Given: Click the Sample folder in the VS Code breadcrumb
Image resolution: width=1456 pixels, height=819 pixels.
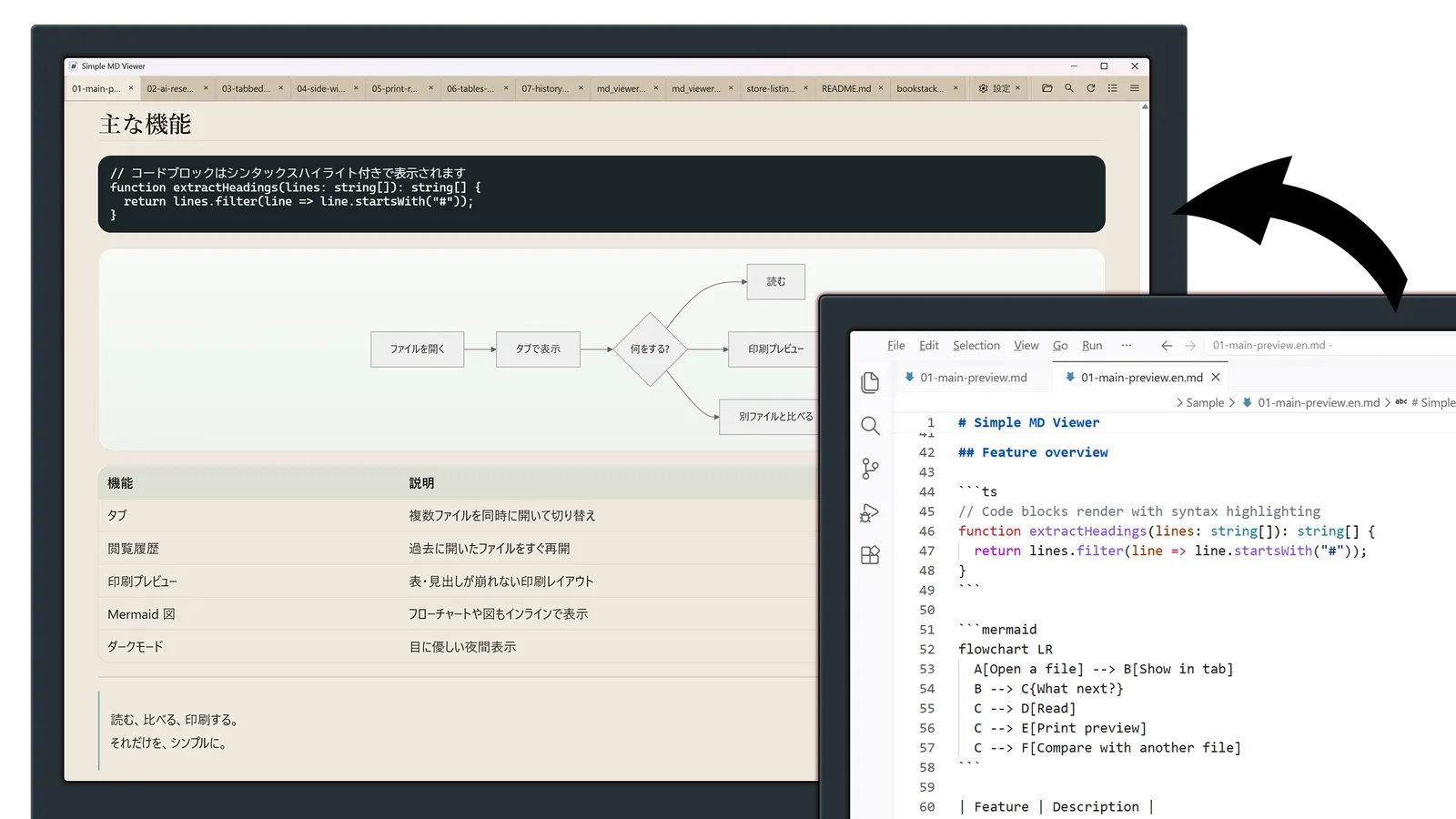Looking at the screenshot, I should pos(1205,403).
